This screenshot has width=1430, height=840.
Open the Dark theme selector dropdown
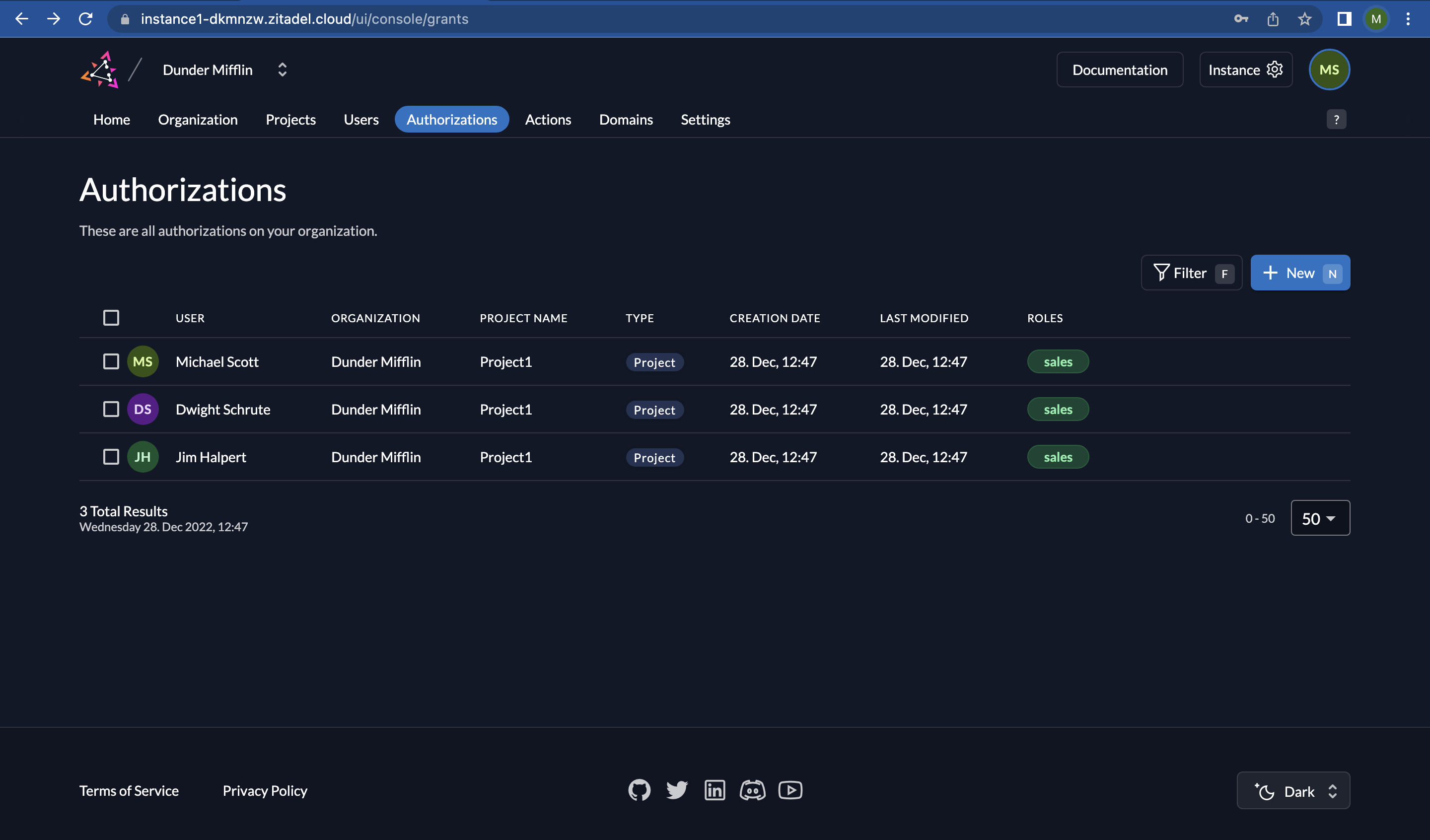[1293, 791]
